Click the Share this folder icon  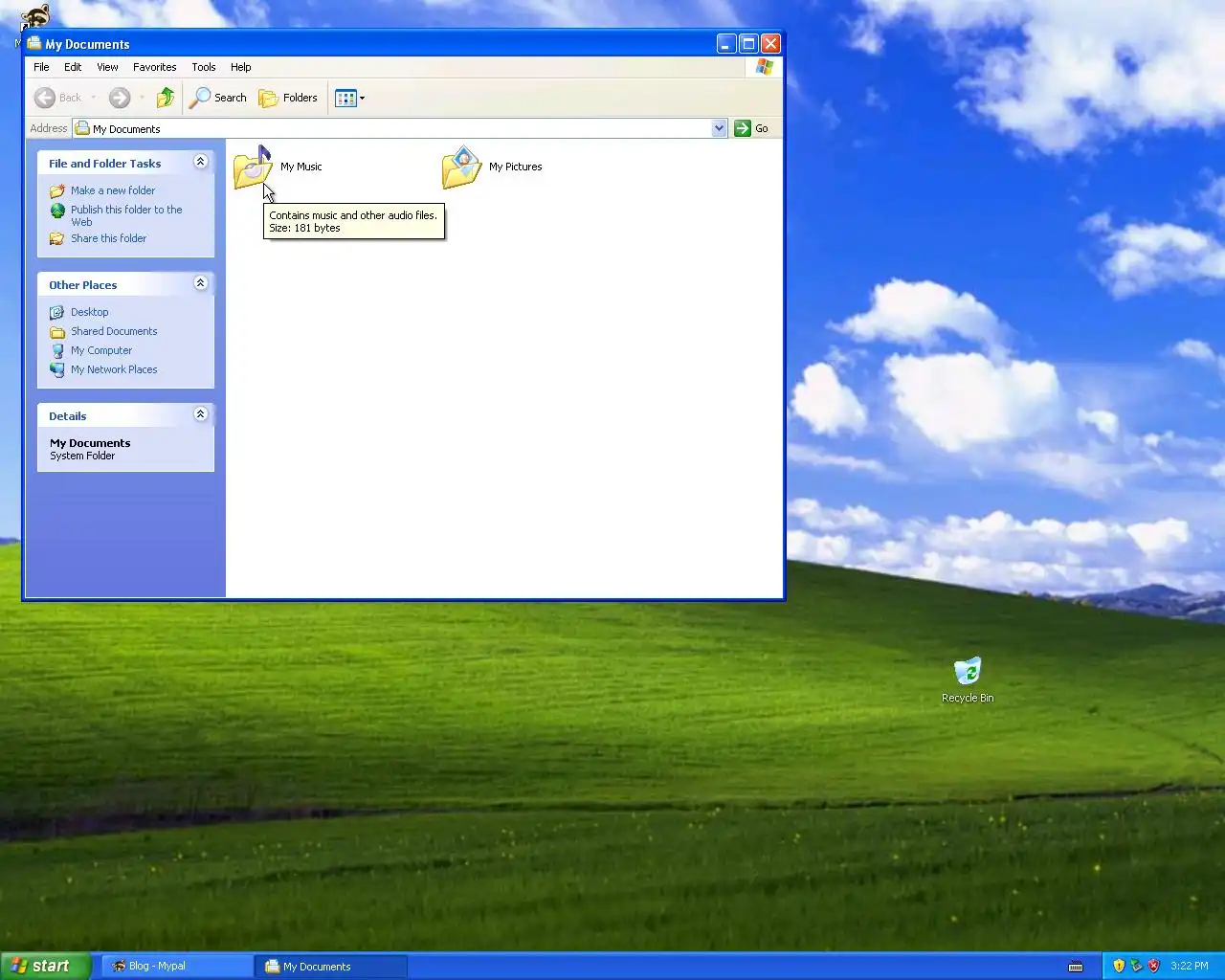(57, 238)
